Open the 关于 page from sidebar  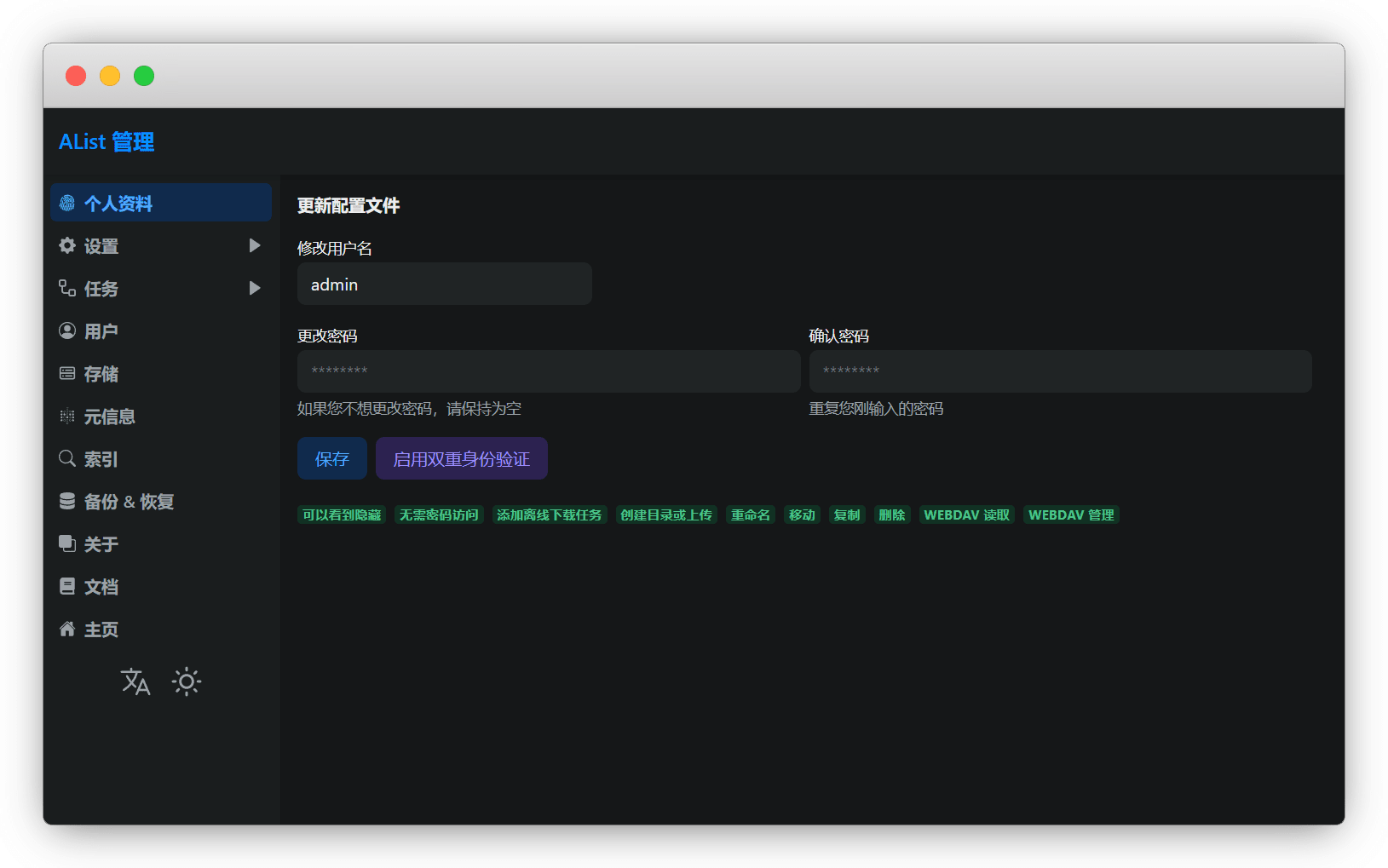coord(101,543)
